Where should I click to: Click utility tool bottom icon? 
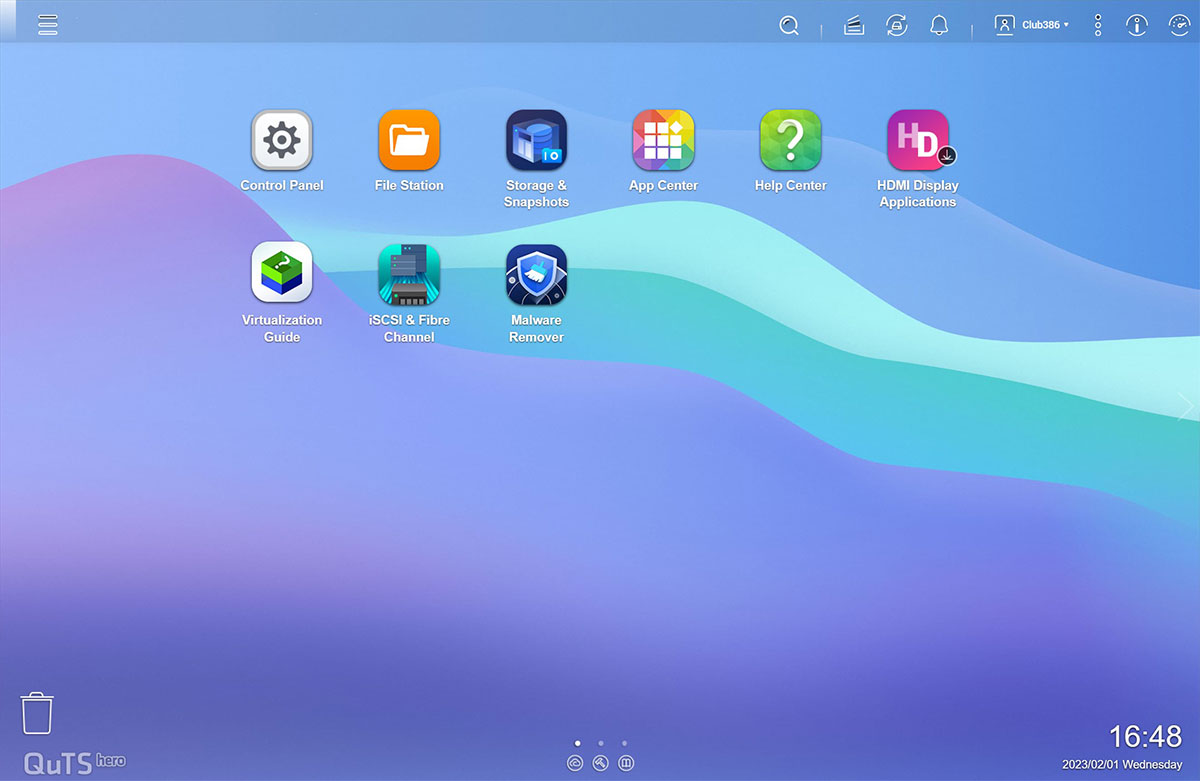pos(600,763)
